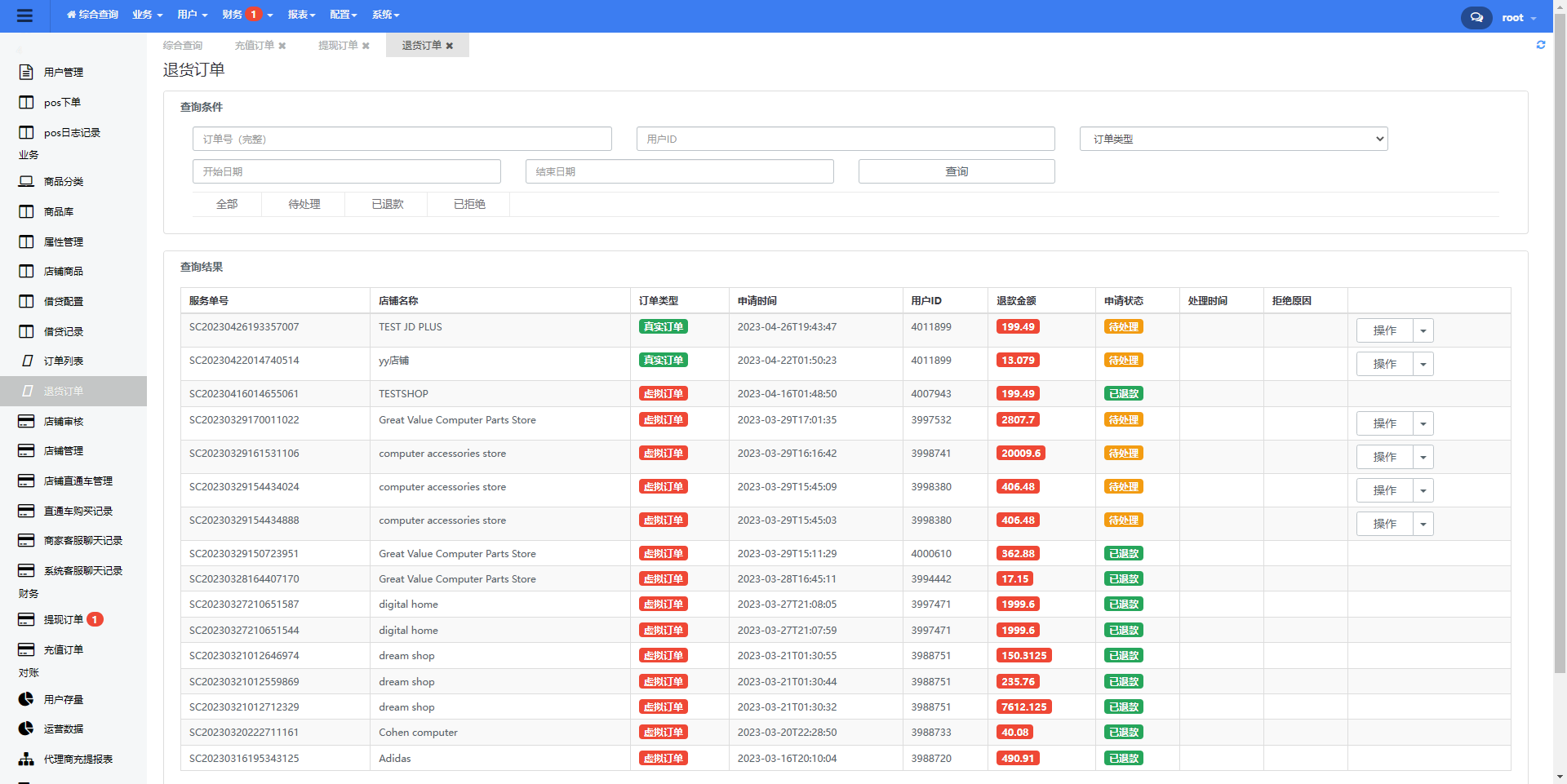Open 系统客服聊天记录 card icon
Viewport: 1567px width, 784px height.
pyautogui.click(x=26, y=570)
